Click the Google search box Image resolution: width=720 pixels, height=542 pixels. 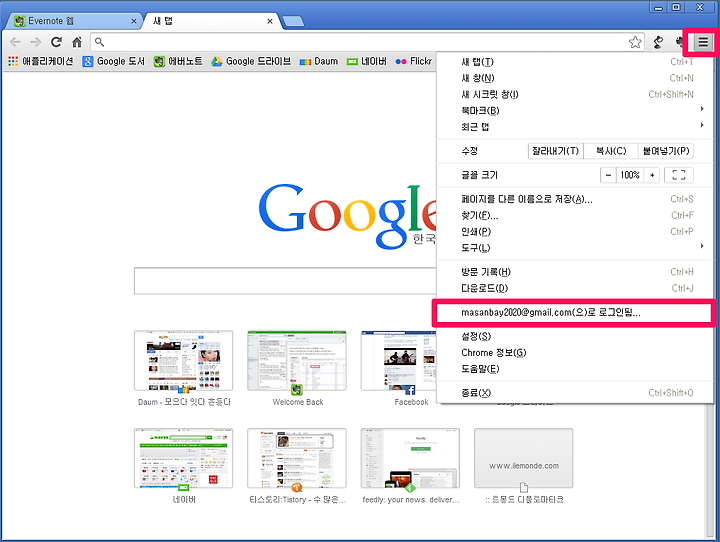(285, 281)
